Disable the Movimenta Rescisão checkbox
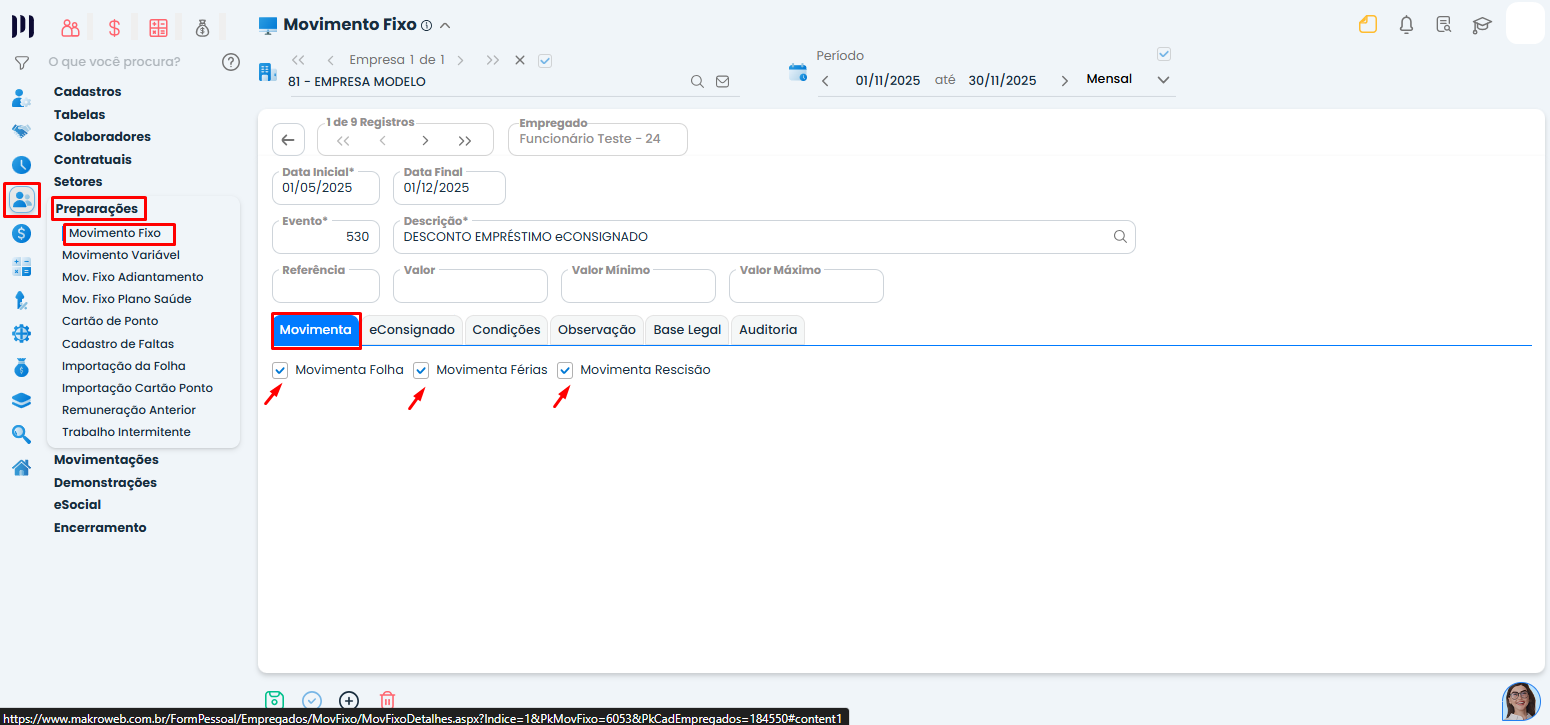1550x725 pixels. click(565, 370)
